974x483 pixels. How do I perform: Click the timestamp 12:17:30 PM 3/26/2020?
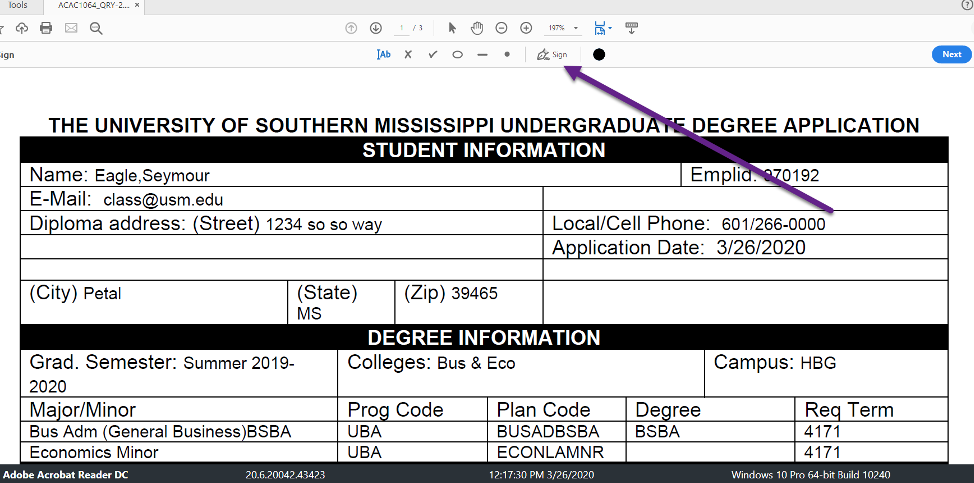click(541, 475)
